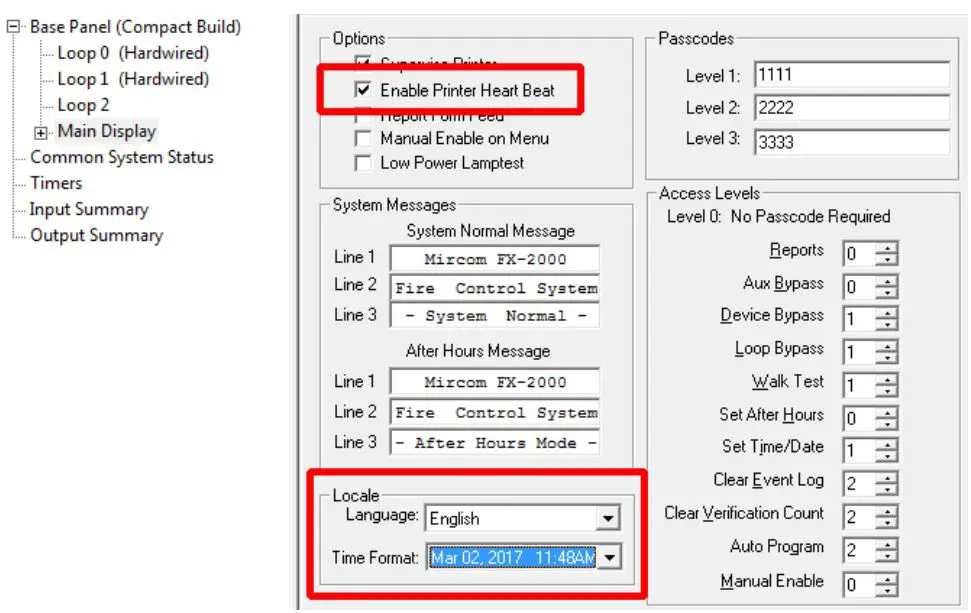The width and height of the screenshot is (971, 613).
Task: Decrease Reports access level
Action: (887, 259)
